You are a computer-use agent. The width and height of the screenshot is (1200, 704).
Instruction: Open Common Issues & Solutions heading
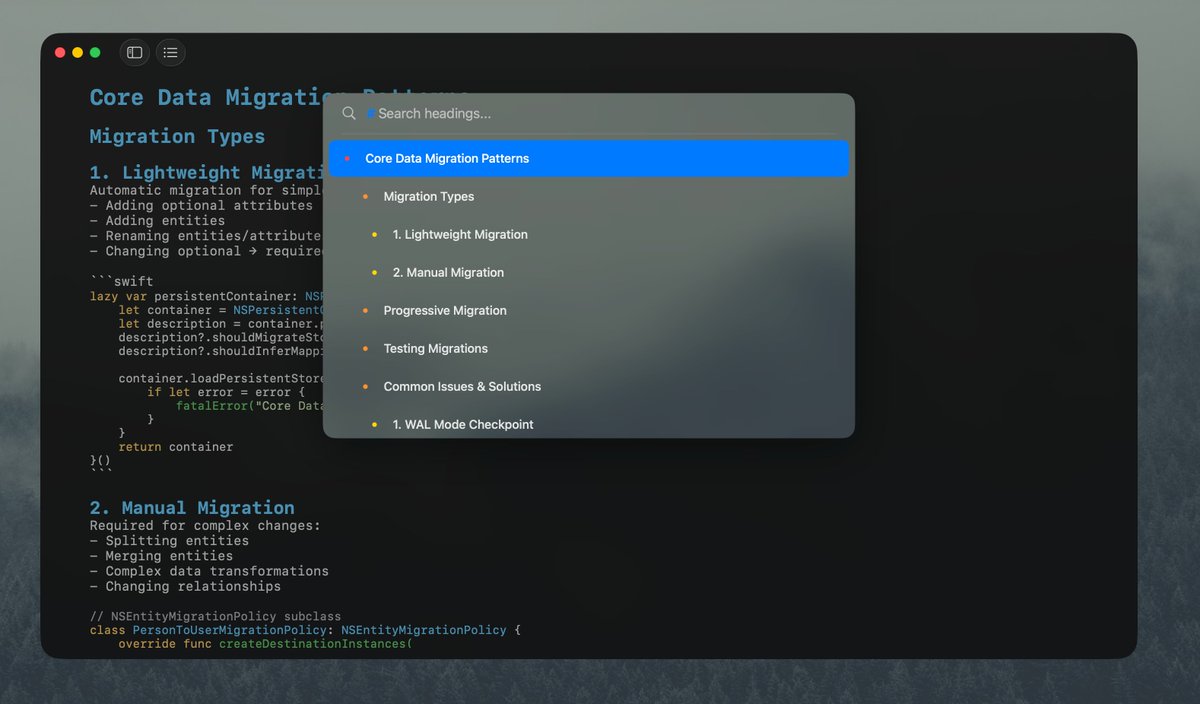[x=589, y=386]
